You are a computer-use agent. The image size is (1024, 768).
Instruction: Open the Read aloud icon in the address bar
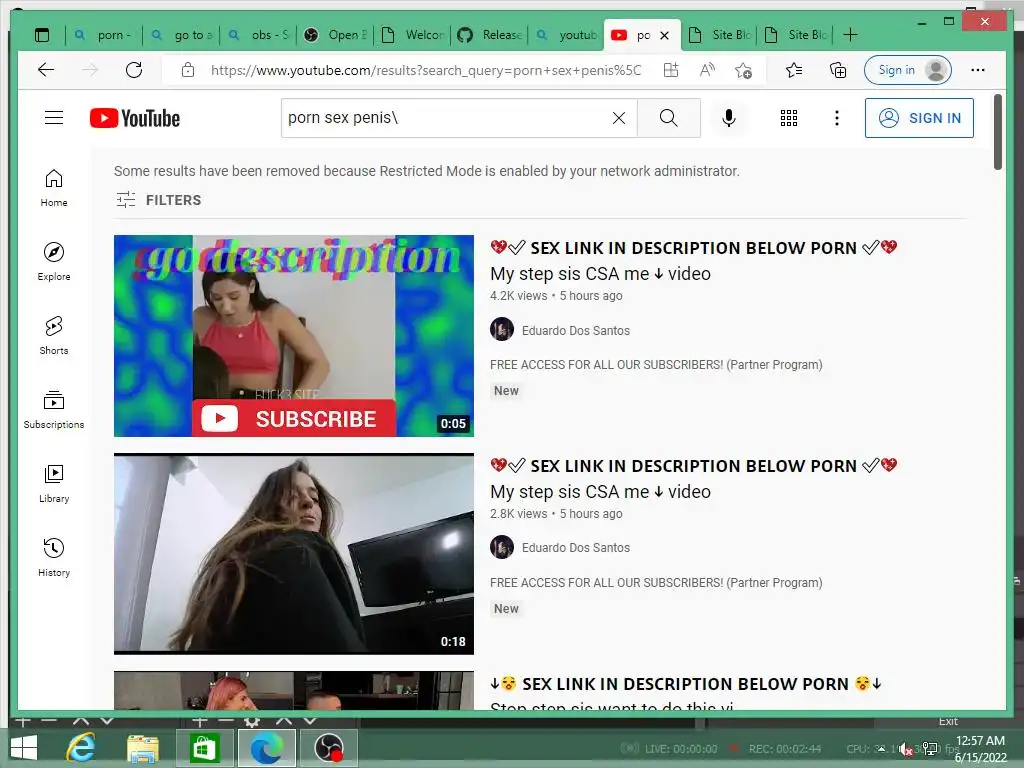tap(707, 70)
